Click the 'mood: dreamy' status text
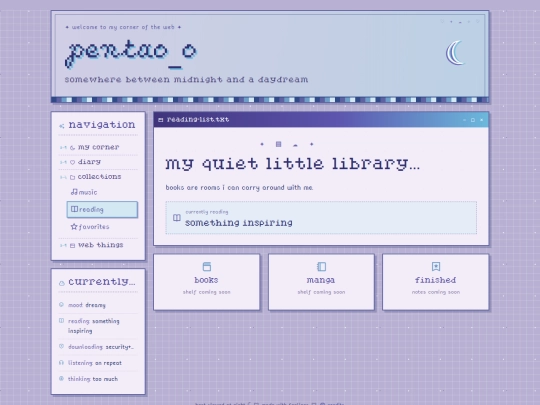The image size is (540, 405). pos(87,305)
